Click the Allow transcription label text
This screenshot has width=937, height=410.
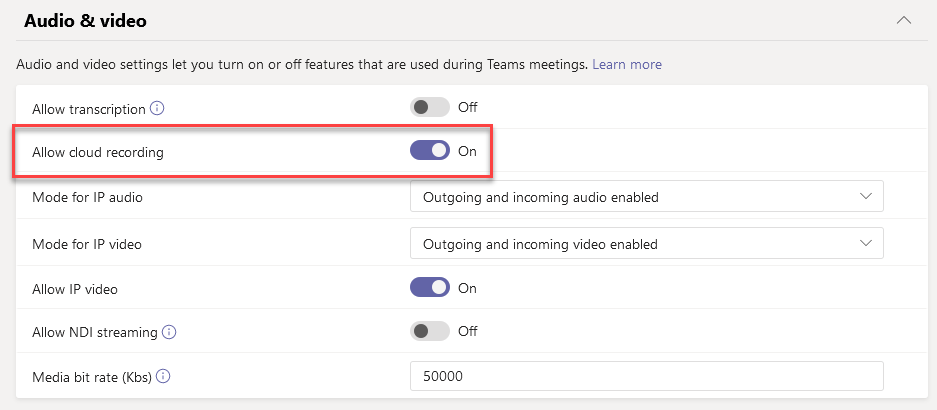coord(89,108)
